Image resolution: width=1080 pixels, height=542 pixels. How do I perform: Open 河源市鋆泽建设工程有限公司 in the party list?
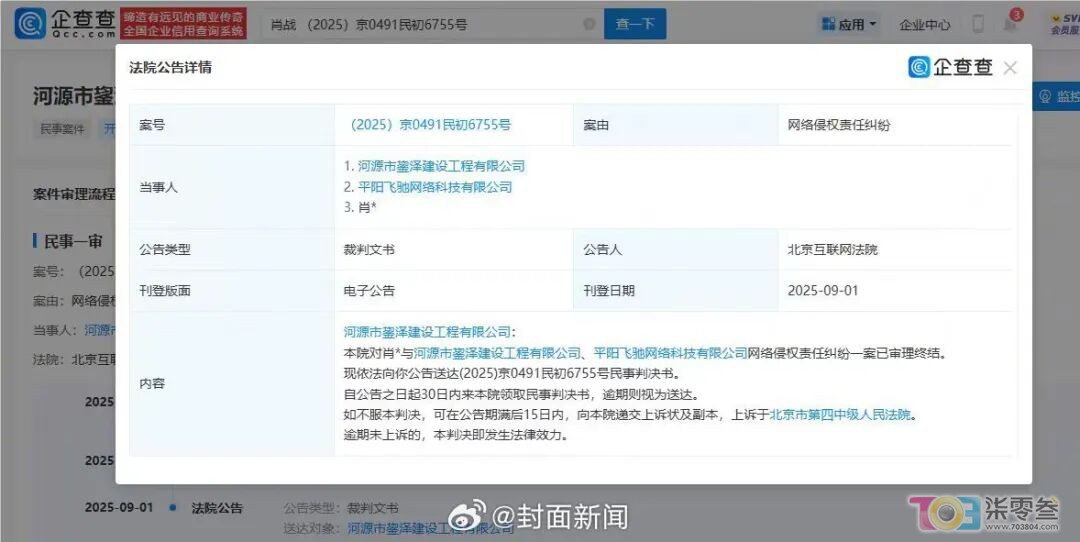[x=441, y=166]
